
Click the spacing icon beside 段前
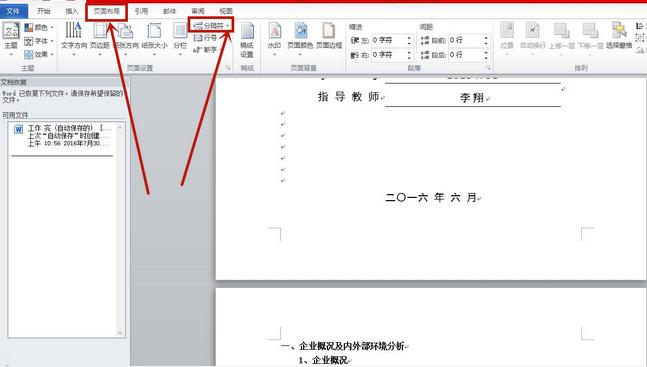coord(425,40)
